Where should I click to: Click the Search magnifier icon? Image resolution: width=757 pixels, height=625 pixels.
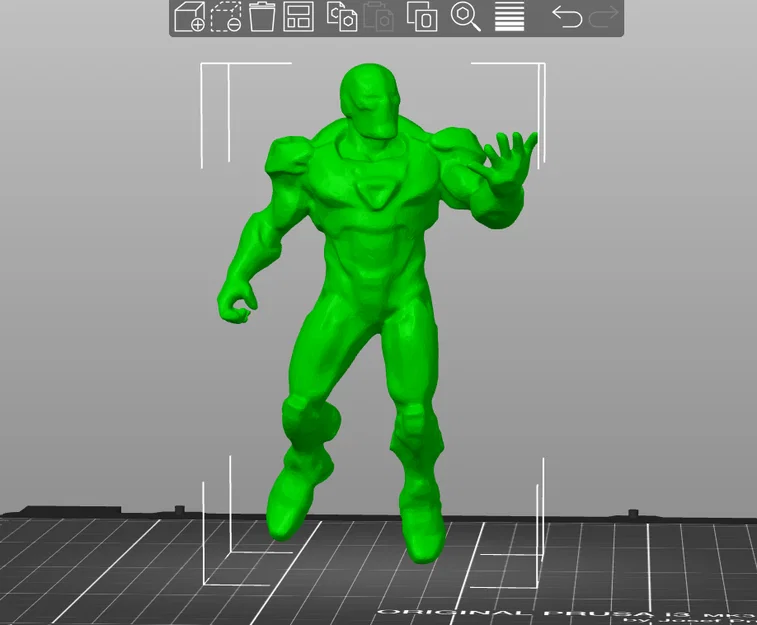coord(465,17)
